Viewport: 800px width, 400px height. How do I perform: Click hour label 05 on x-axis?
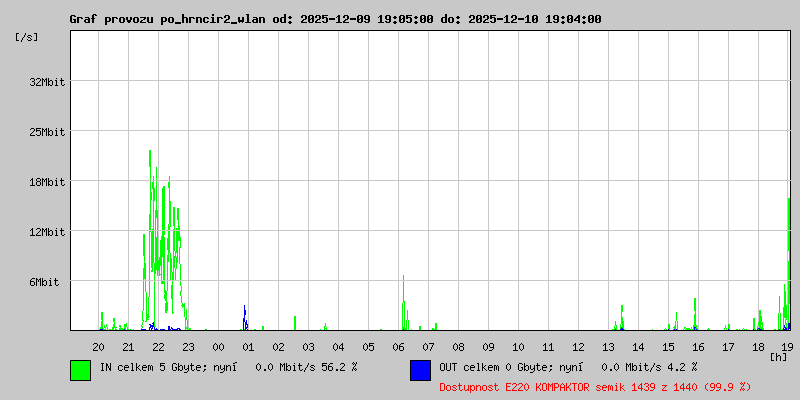[x=368, y=347]
